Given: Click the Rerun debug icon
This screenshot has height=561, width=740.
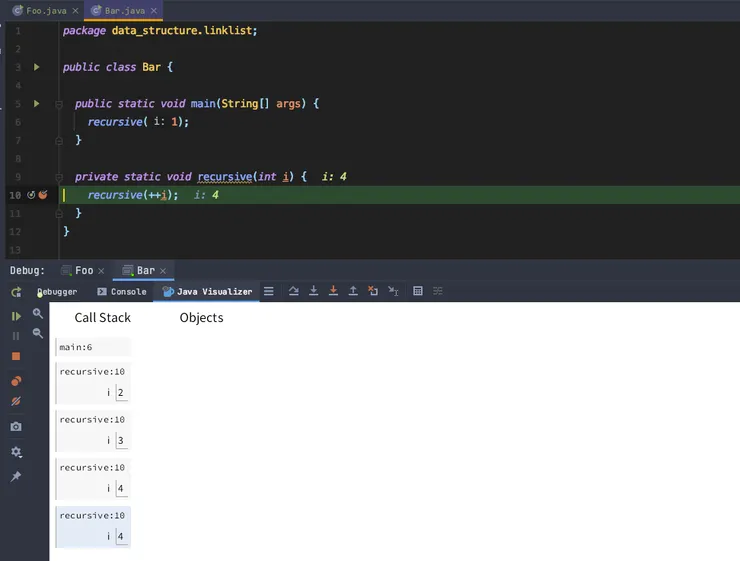Looking at the screenshot, I should point(16,292).
